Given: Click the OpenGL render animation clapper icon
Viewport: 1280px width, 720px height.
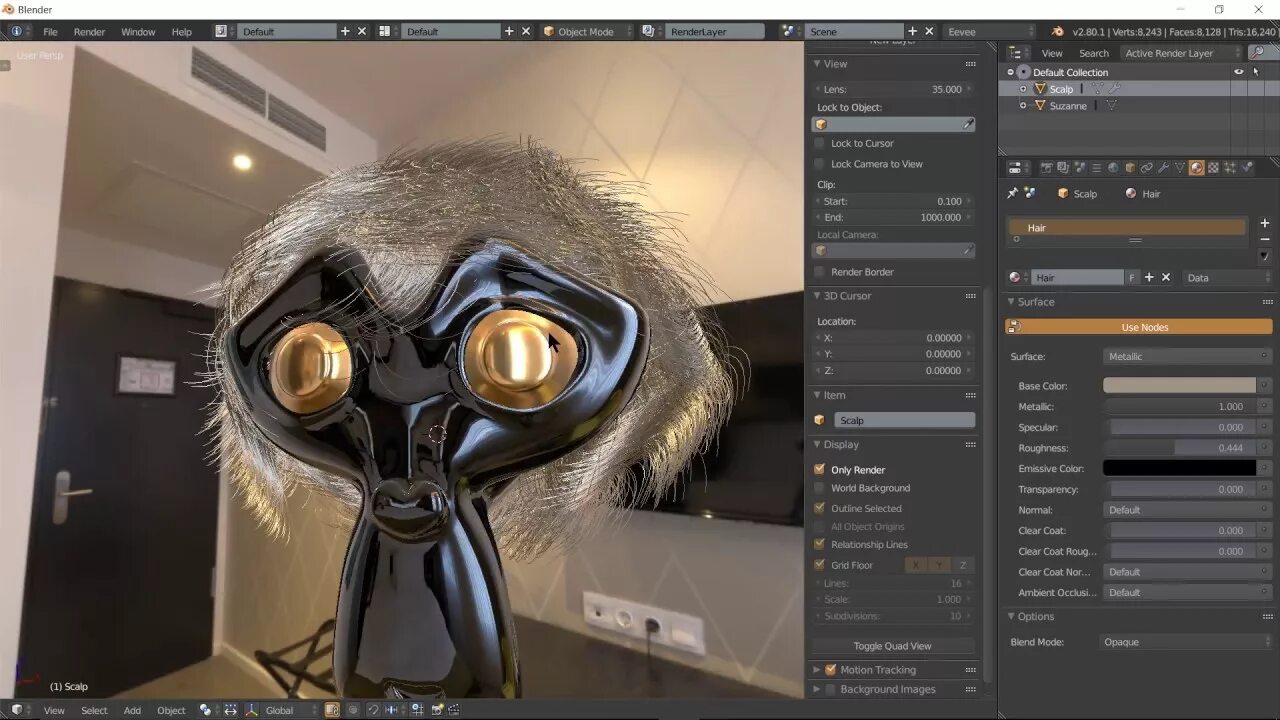Looking at the screenshot, I should pos(454,710).
